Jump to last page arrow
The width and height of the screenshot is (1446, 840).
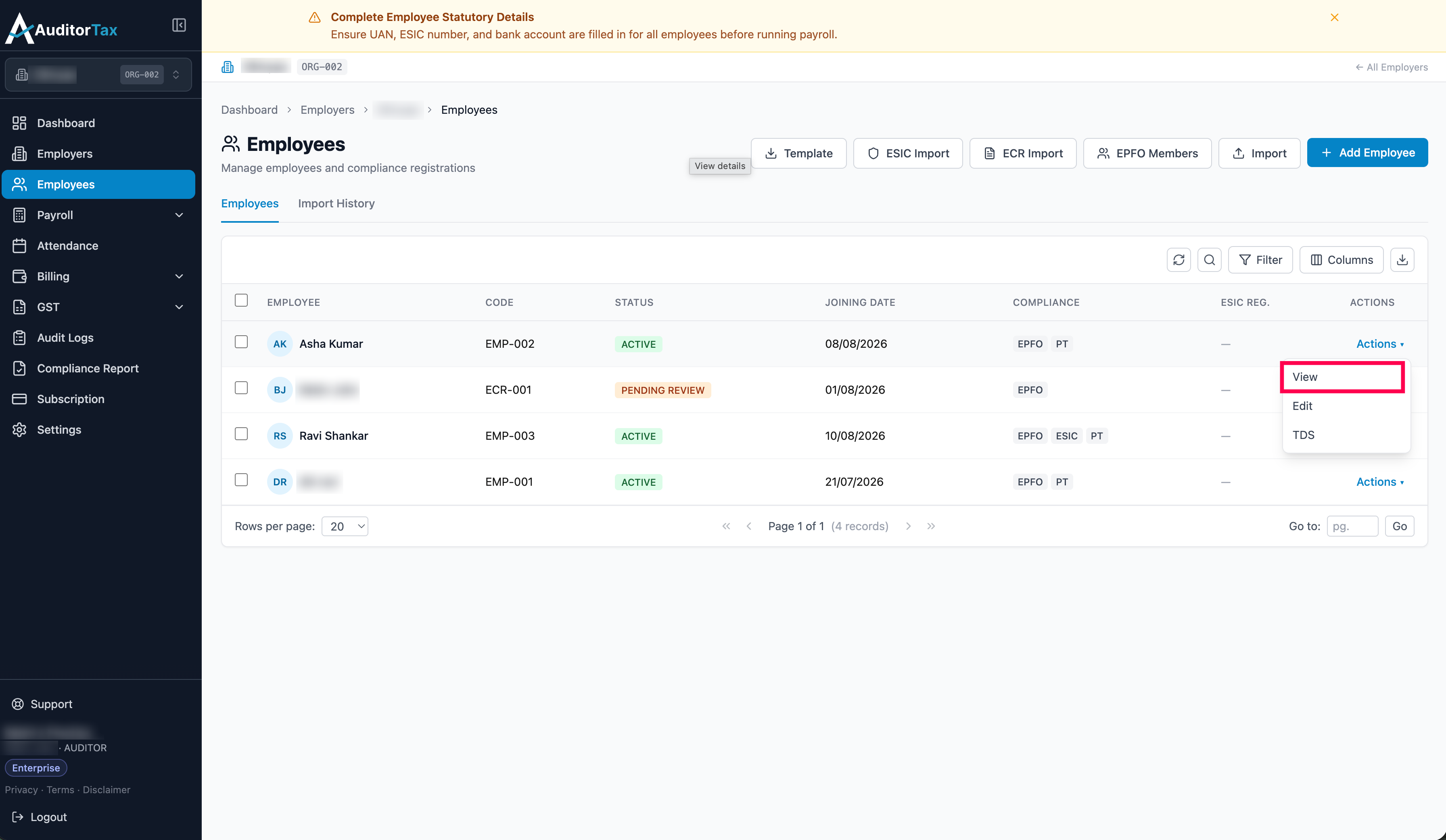pos(931,526)
